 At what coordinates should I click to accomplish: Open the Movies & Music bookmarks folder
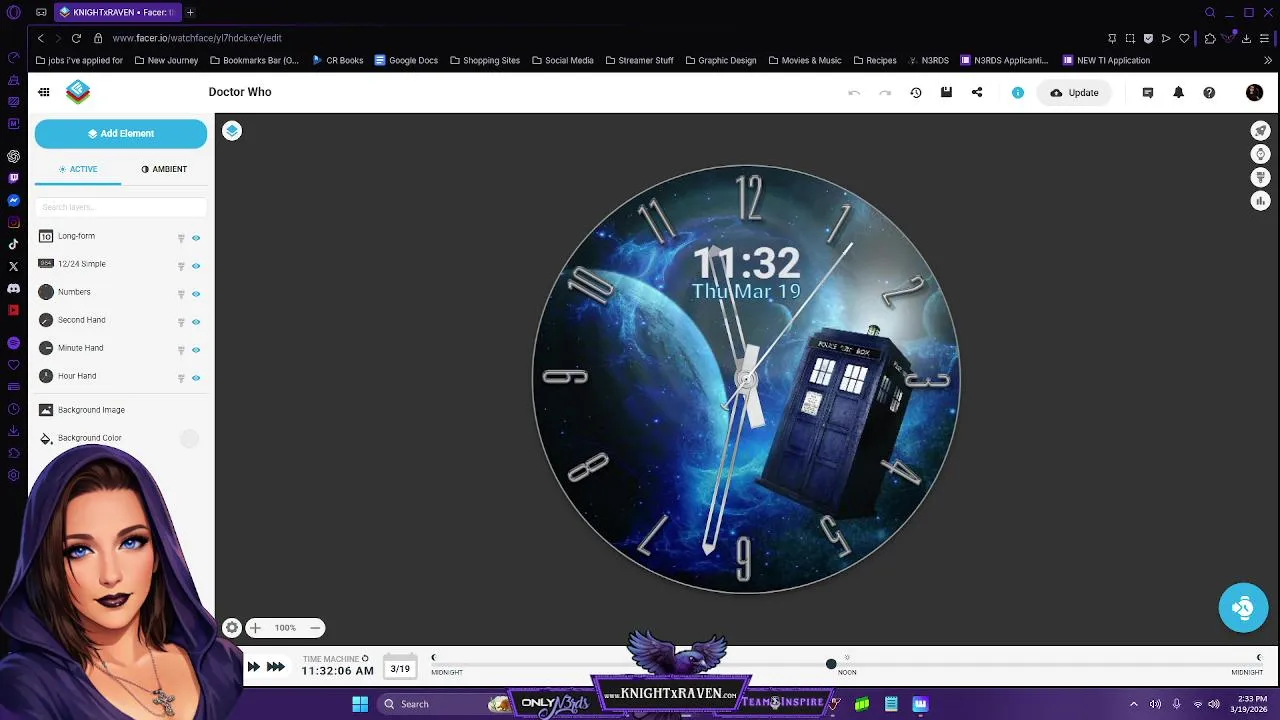(805, 60)
